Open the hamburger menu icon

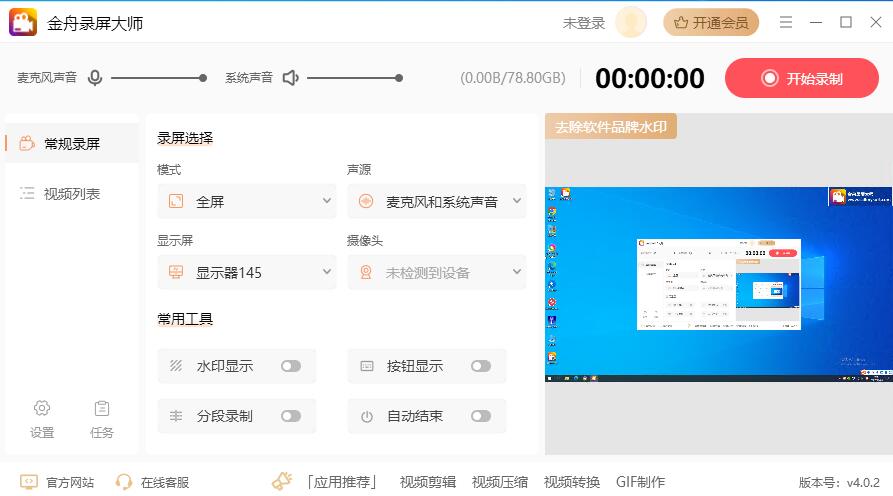click(786, 22)
